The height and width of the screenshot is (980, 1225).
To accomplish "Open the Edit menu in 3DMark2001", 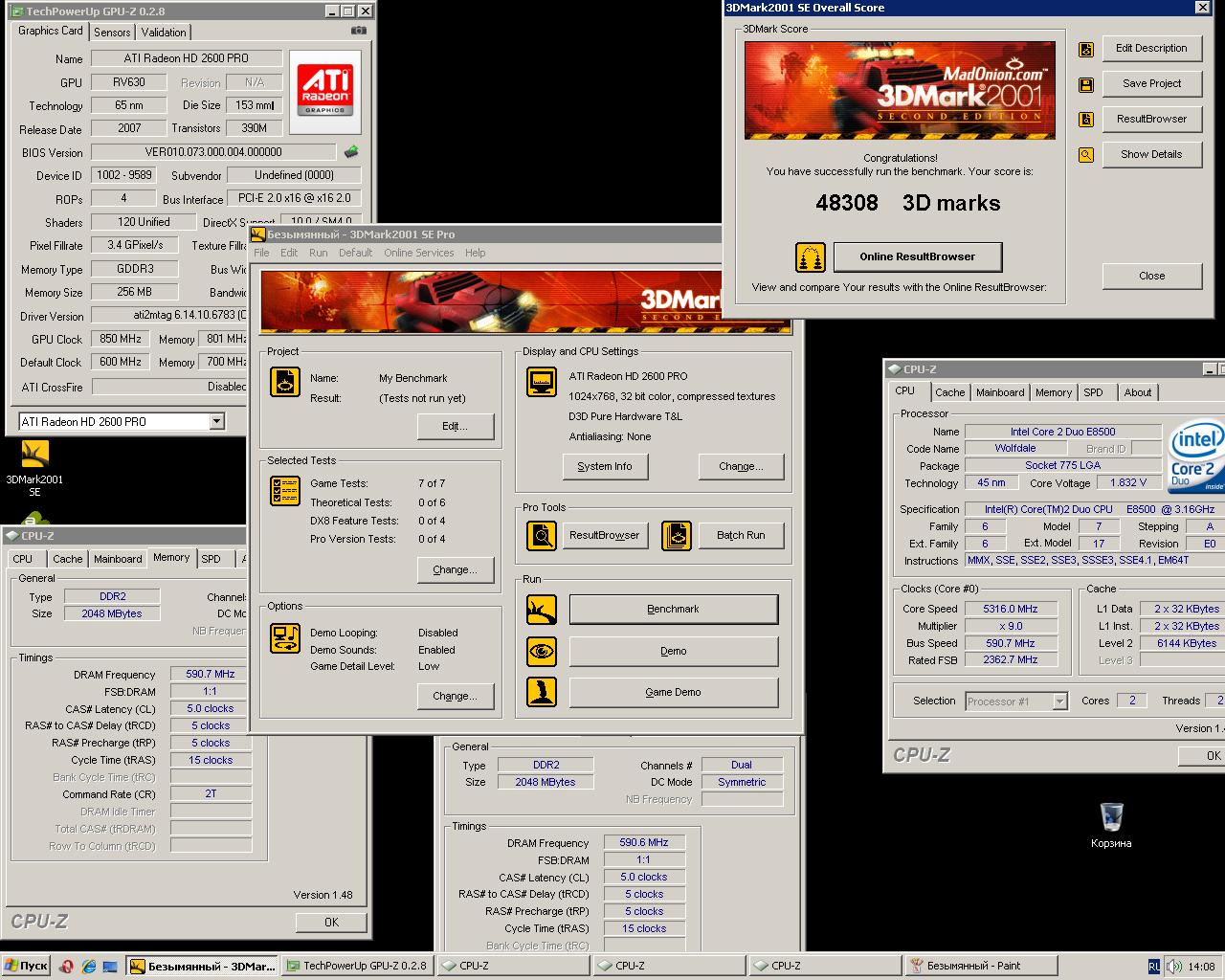I will tap(289, 253).
